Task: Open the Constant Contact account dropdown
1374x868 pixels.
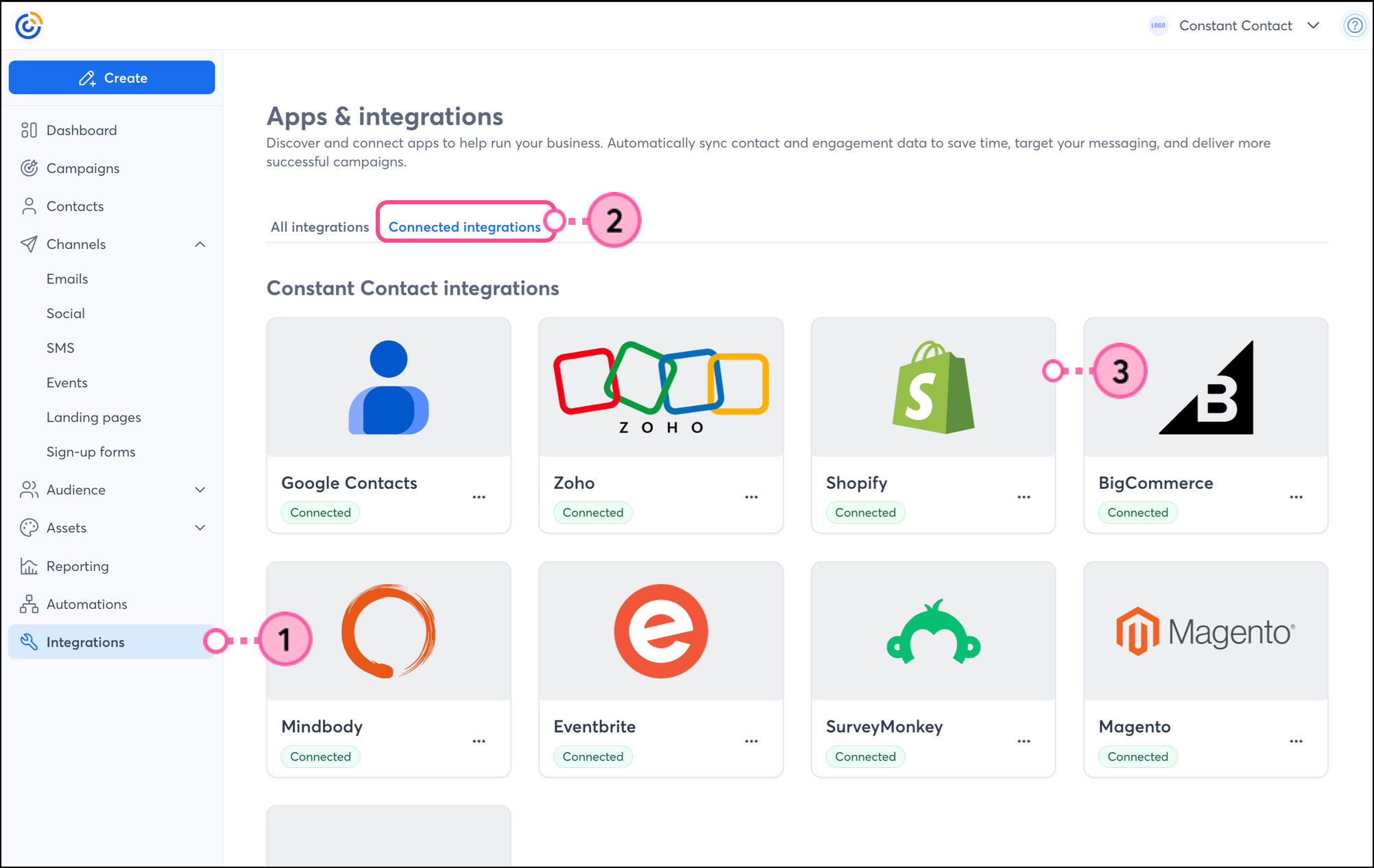Action: [x=1313, y=25]
